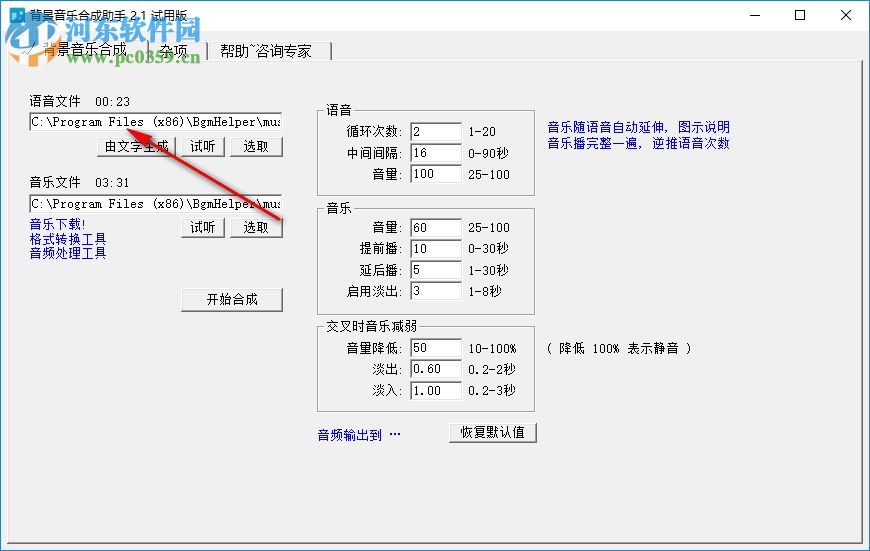Open the 音乐下载! link
Image resolution: width=870 pixels, height=551 pixels.
[x=58, y=224]
